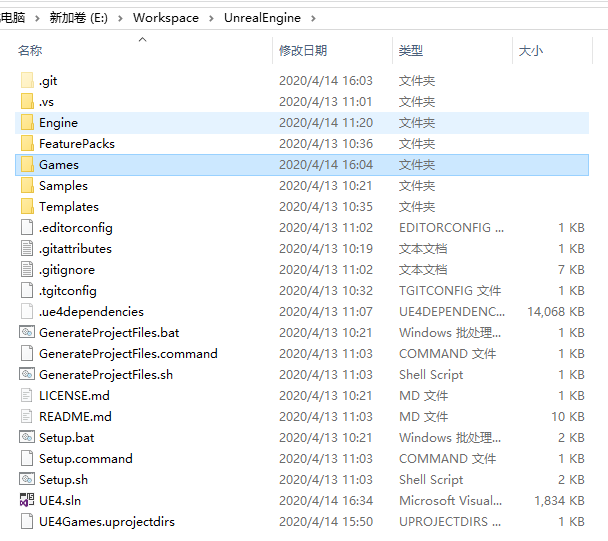Go to 电脑 in the breadcrumb
Viewport: 608px width, 541px height.
(x=13, y=18)
